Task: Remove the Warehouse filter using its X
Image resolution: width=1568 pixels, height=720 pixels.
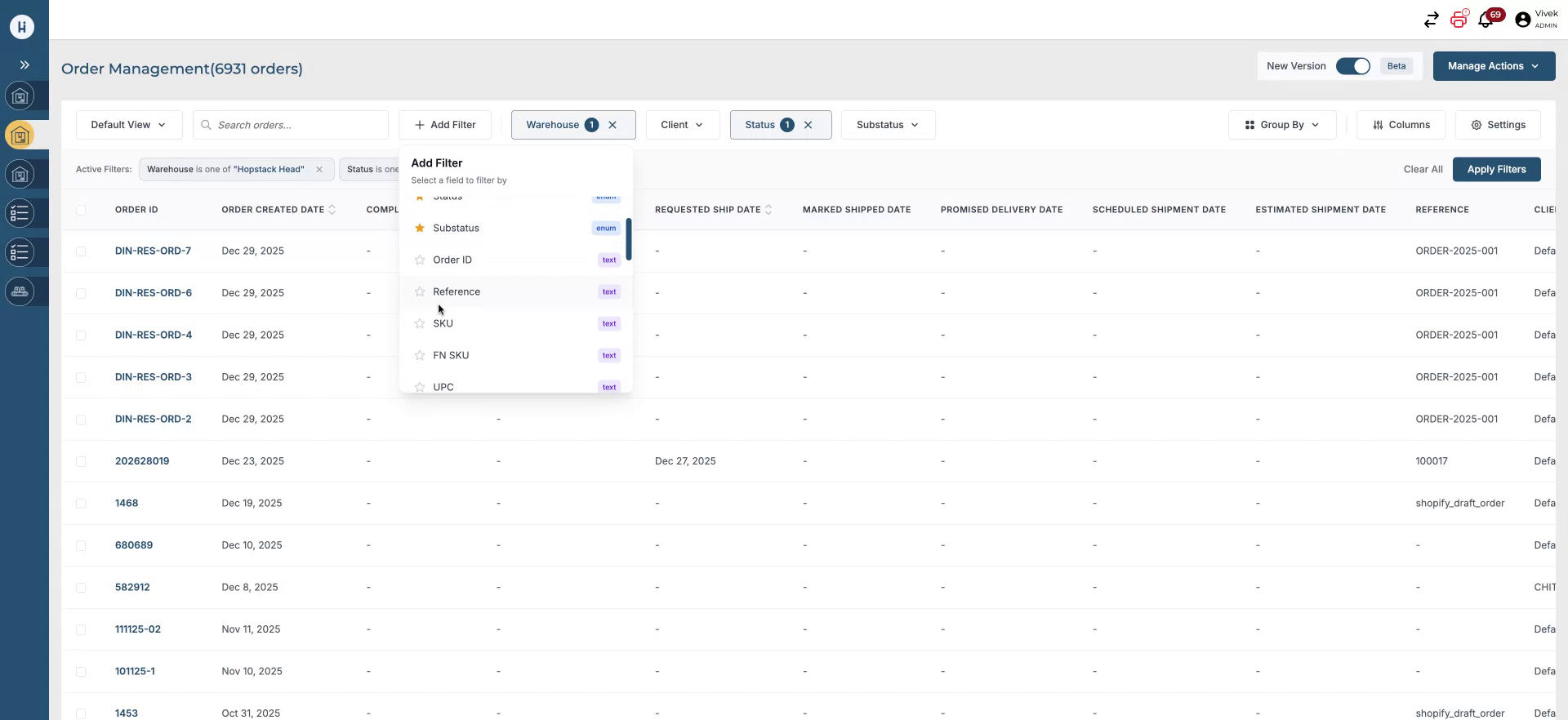Action: click(x=612, y=125)
